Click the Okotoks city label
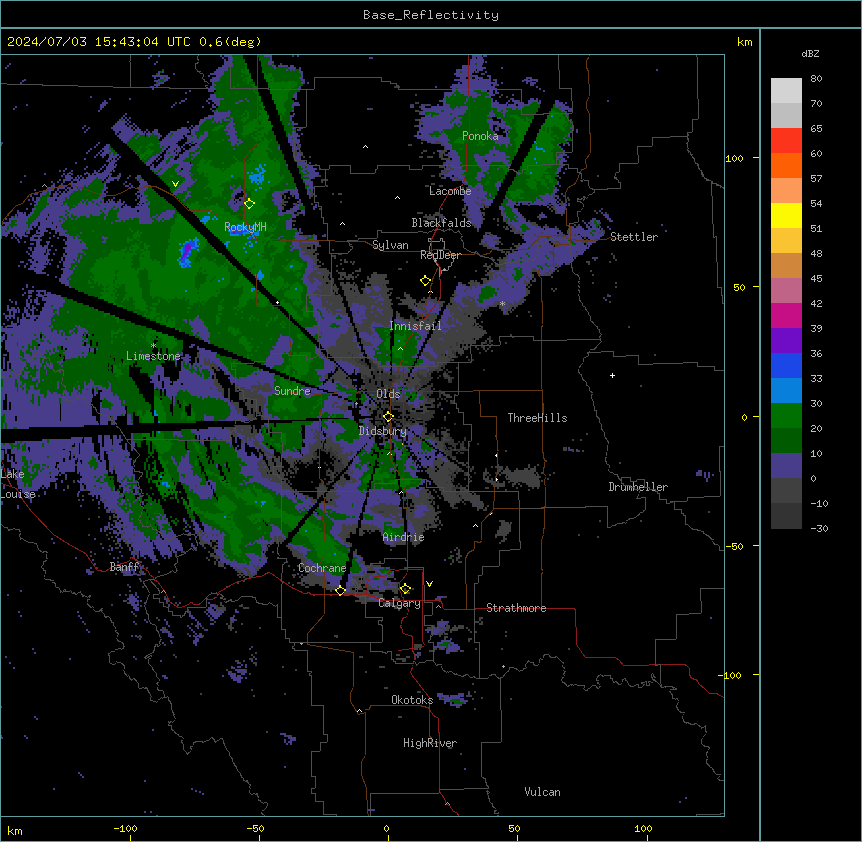Image resolution: width=862 pixels, height=842 pixels. coord(412,700)
